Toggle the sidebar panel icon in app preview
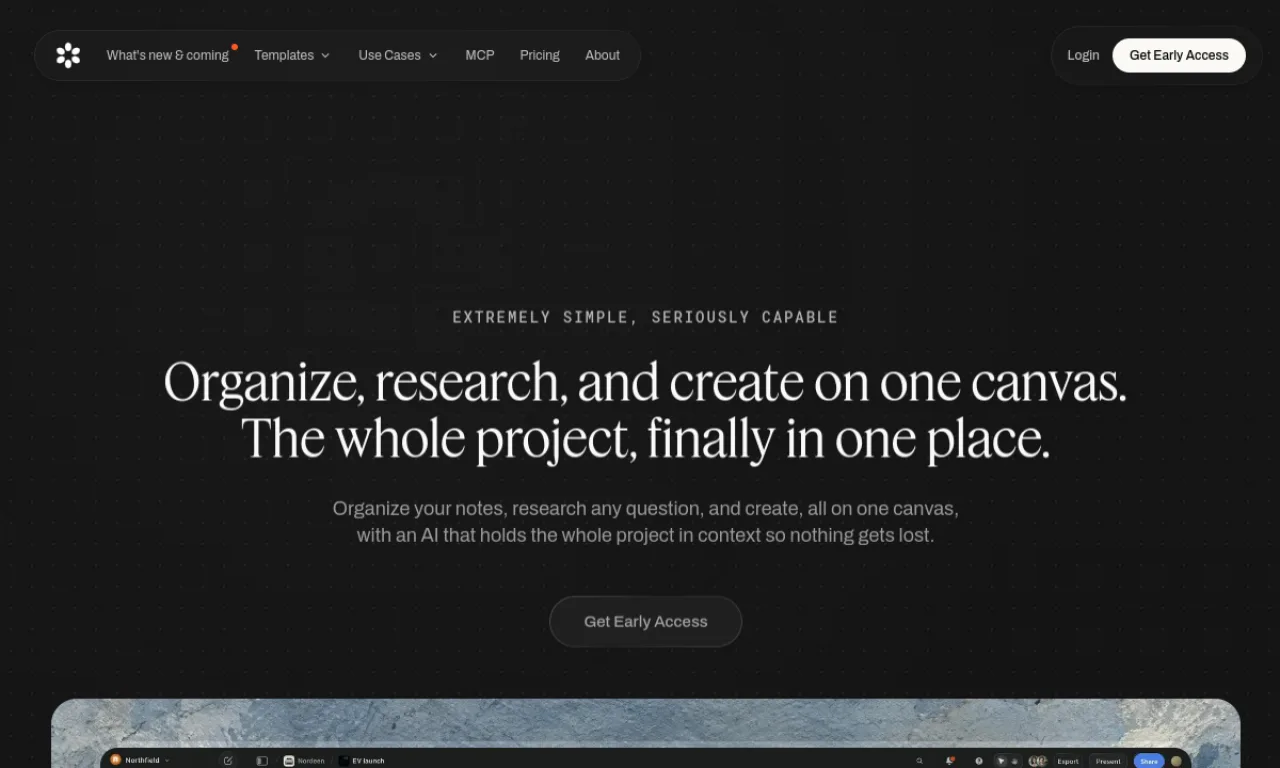This screenshot has height=768, width=1280. [x=262, y=761]
